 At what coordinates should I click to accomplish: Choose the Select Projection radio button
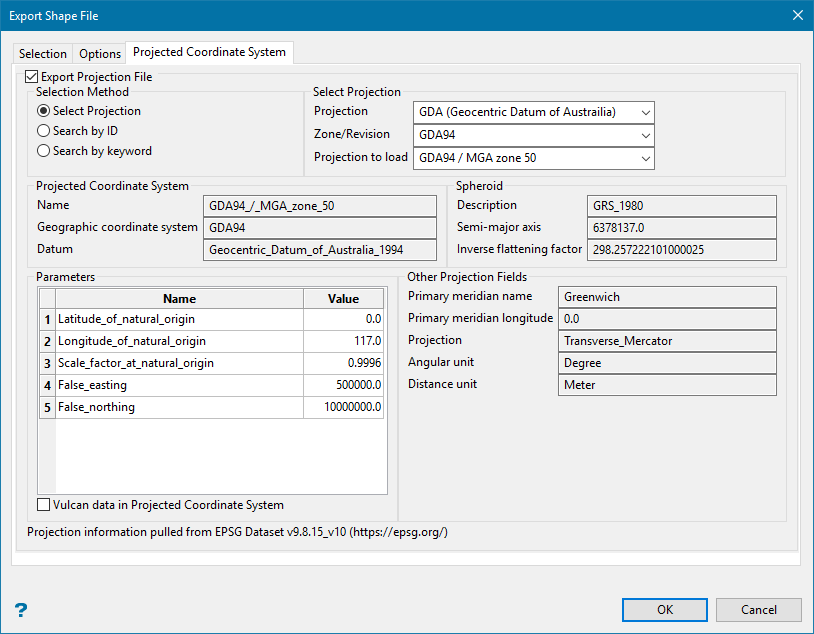pos(43,111)
